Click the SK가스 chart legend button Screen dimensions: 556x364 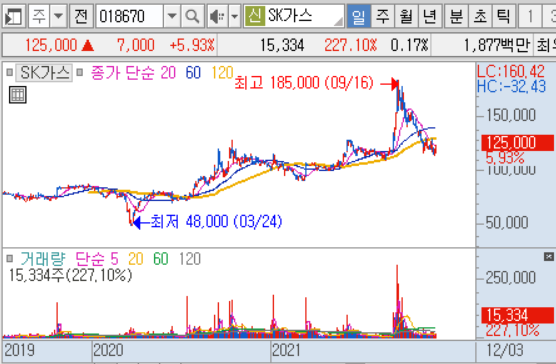[44, 73]
